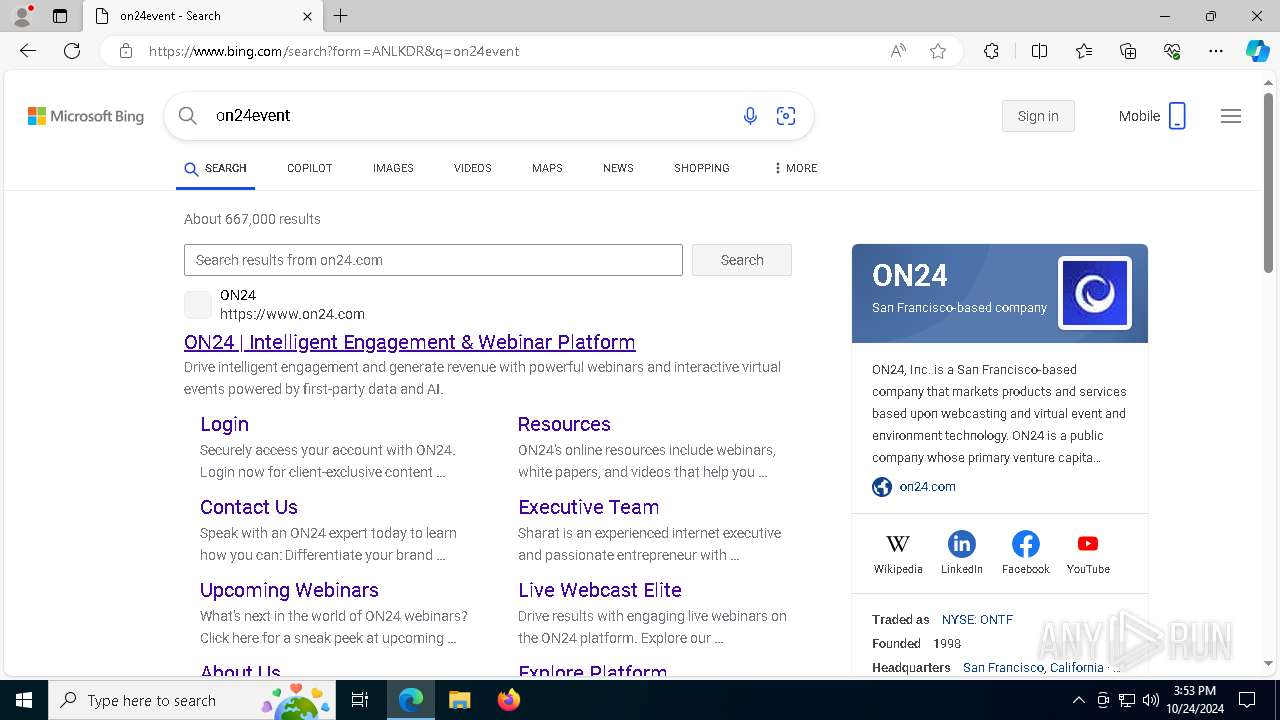Show hidden tray icons chevron
1280x720 pixels.
pyautogui.click(x=1078, y=700)
